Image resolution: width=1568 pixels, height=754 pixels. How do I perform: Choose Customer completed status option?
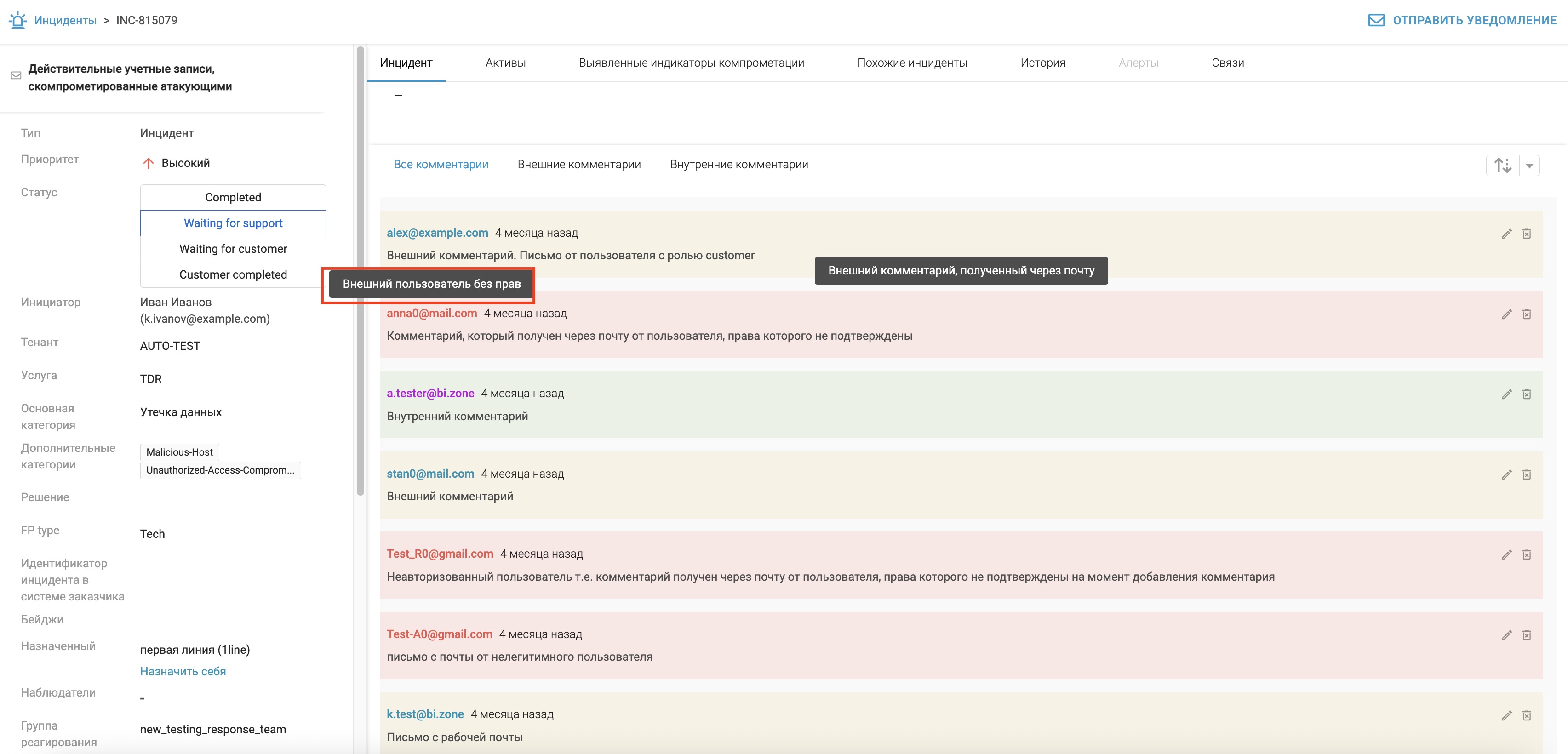pos(233,274)
